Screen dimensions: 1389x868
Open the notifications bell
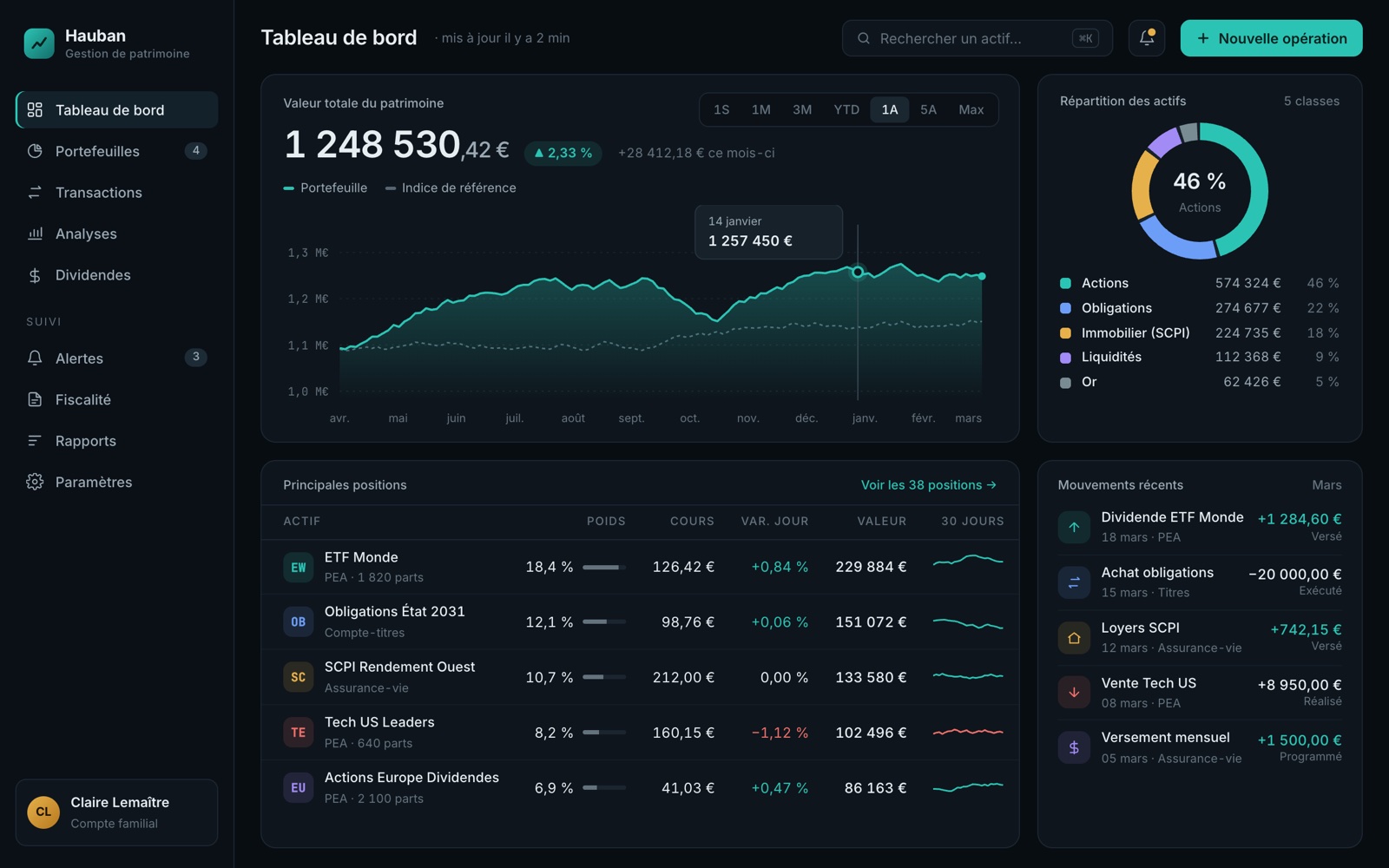pos(1147,38)
